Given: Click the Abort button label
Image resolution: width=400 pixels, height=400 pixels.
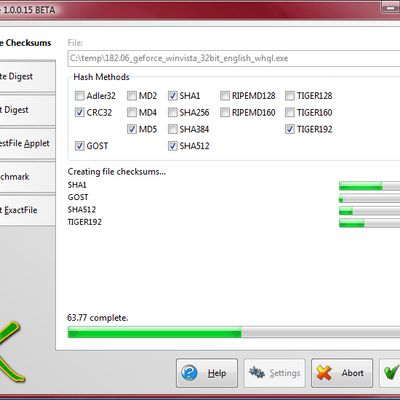Looking at the screenshot, I should (352, 373).
